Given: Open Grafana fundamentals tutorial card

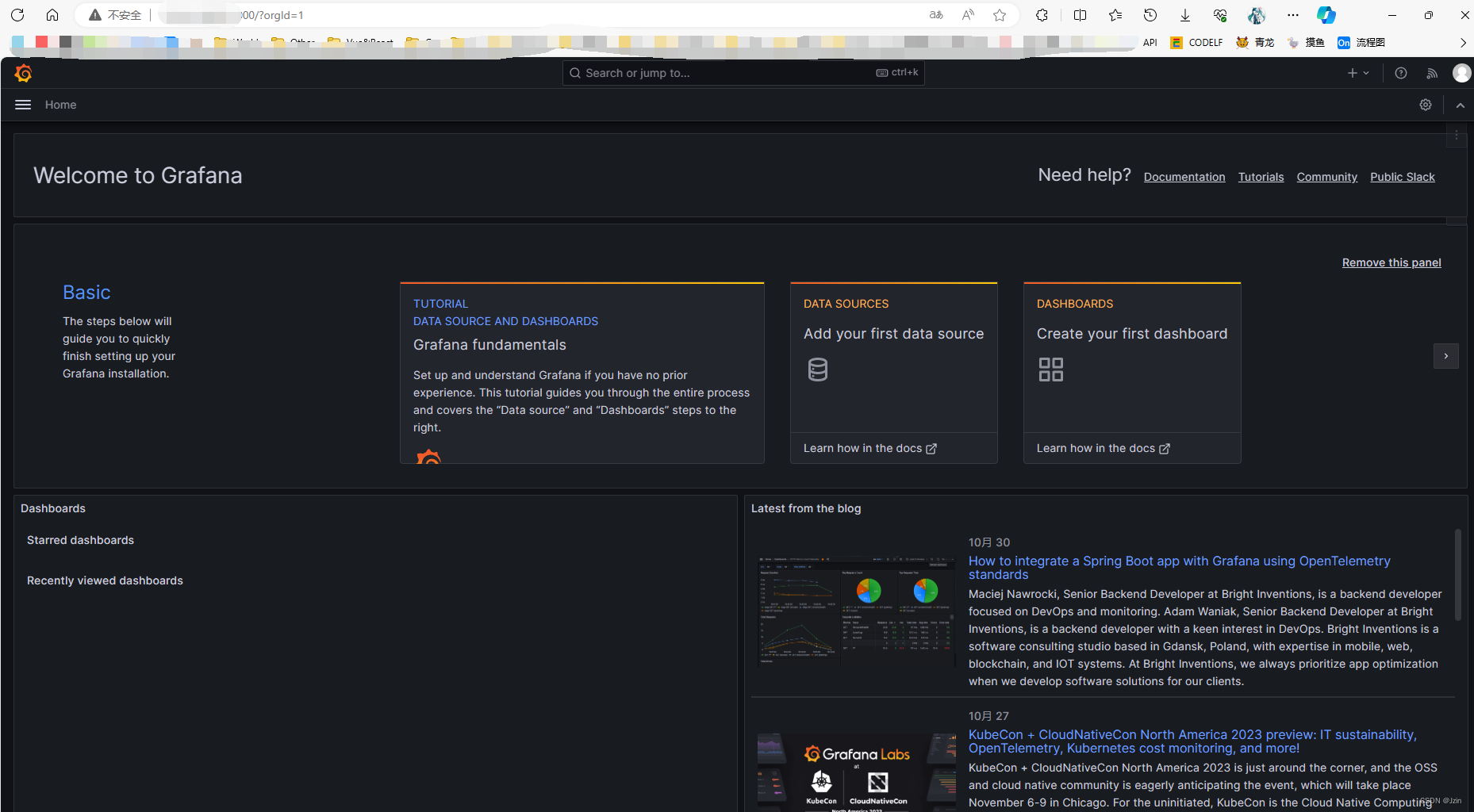Looking at the screenshot, I should 582,373.
